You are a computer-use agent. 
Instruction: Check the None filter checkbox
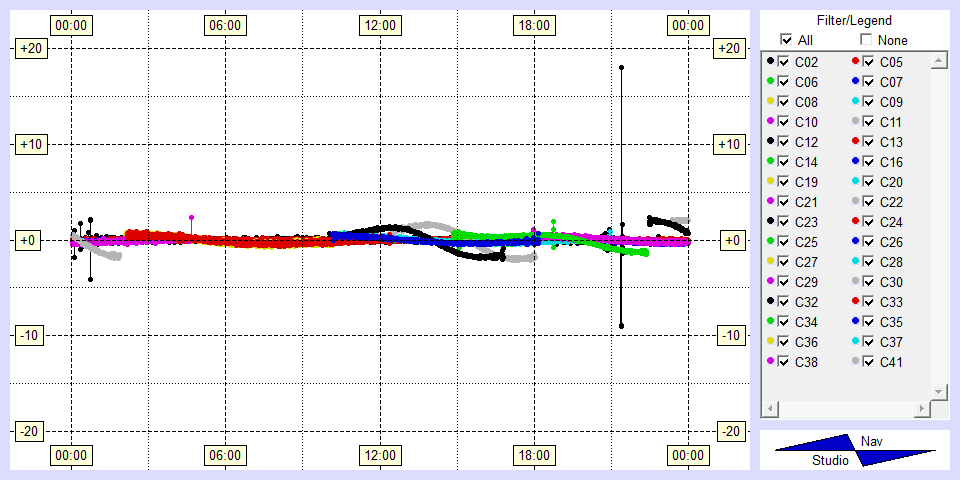(866, 40)
